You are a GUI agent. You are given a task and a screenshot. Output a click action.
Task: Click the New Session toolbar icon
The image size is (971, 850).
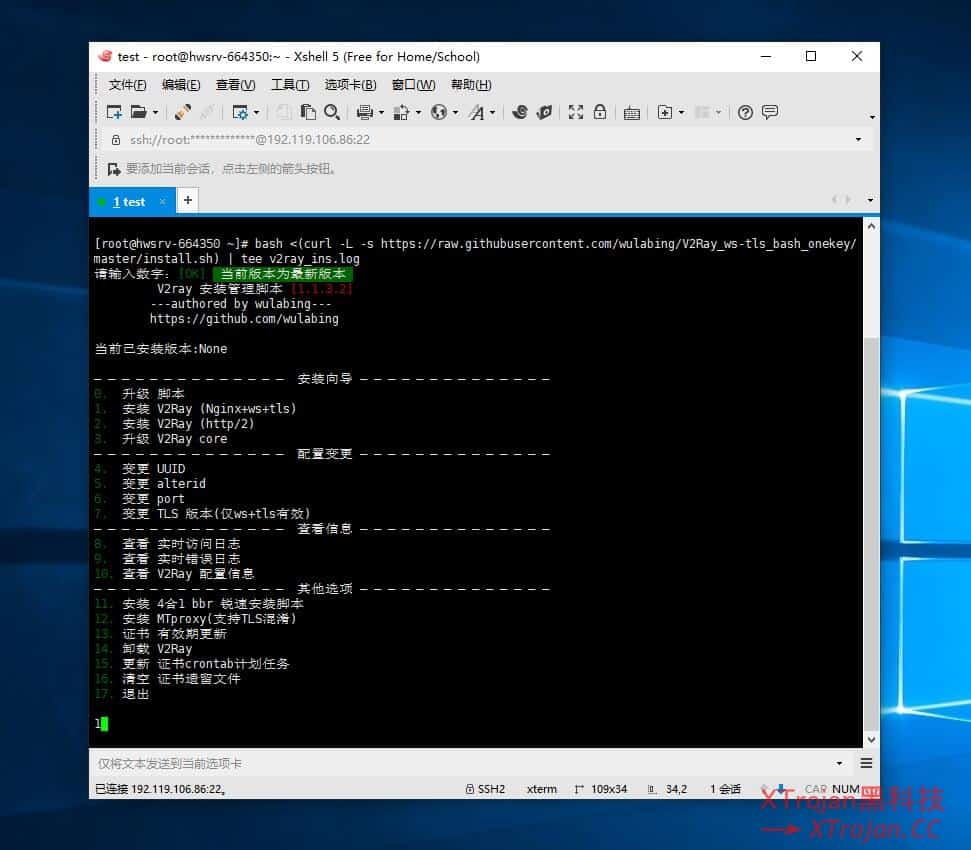[x=114, y=112]
